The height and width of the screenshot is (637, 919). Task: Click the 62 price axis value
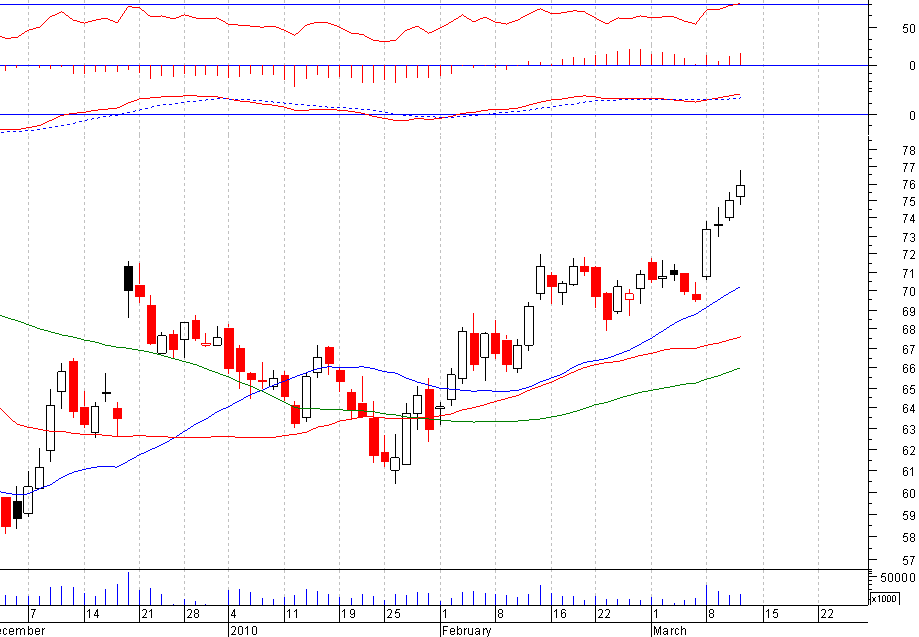908,451
